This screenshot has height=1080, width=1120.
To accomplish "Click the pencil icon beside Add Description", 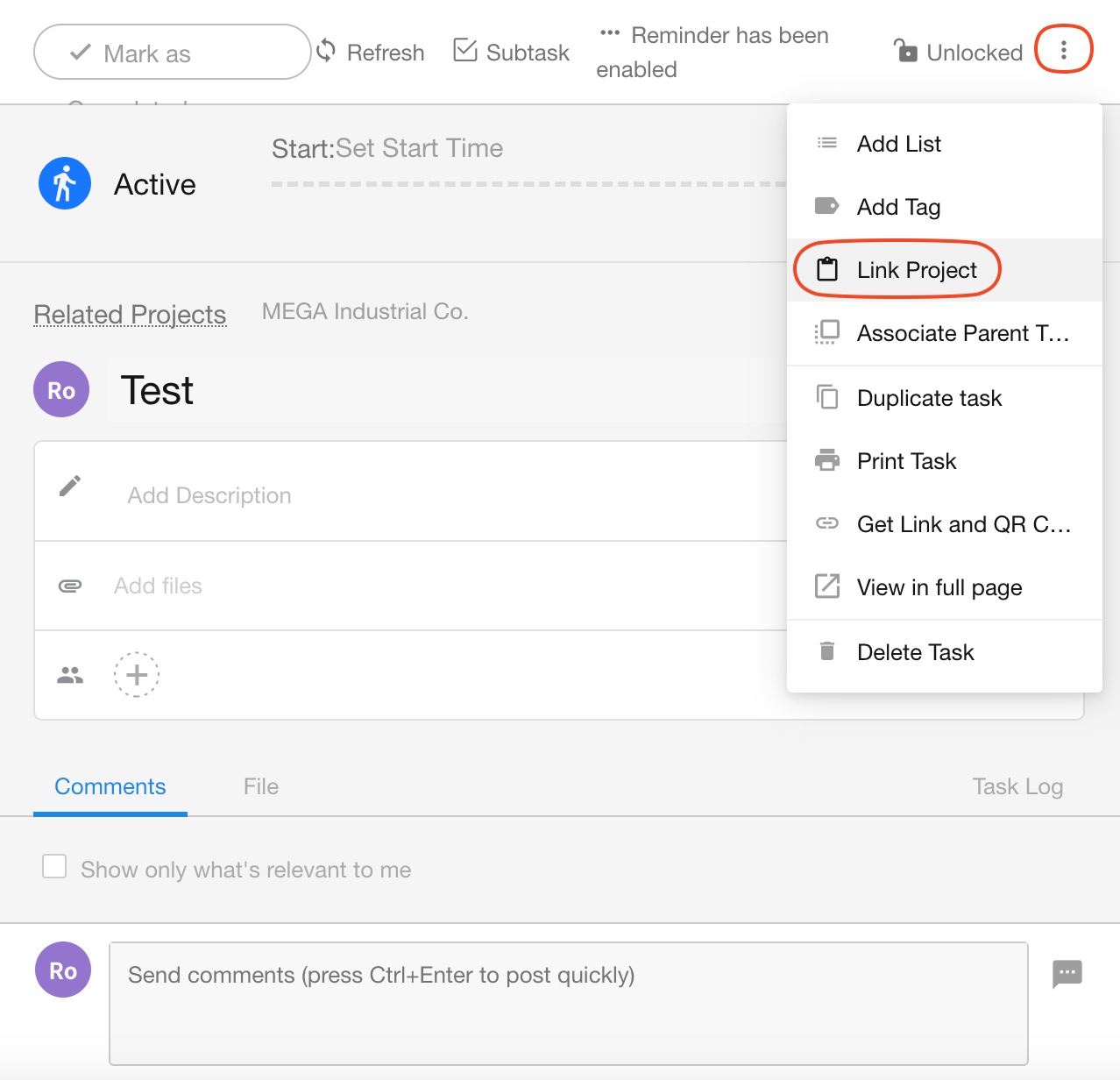I will [x=70, y=487].
